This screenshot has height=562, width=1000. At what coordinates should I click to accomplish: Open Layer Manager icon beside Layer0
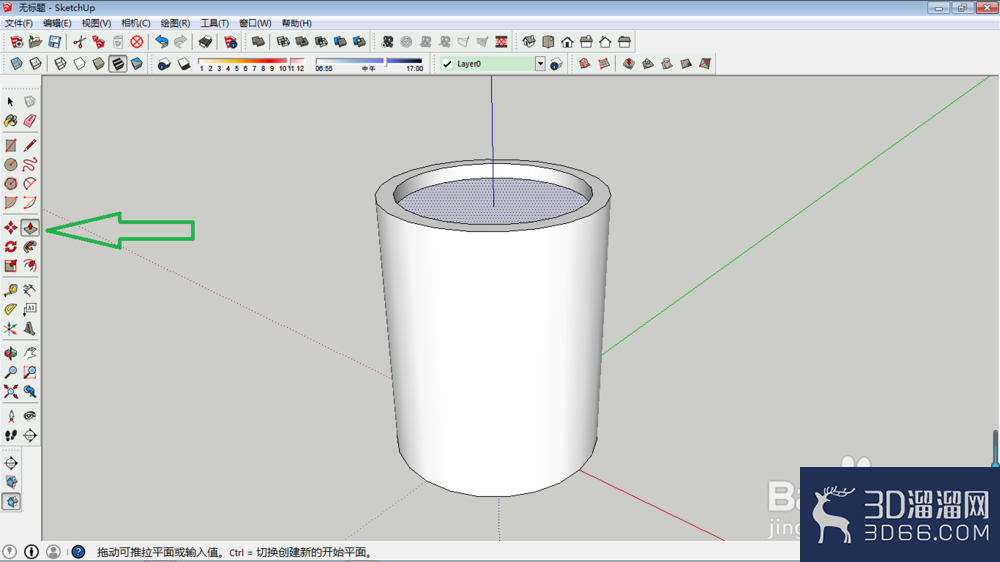(556, 64)
